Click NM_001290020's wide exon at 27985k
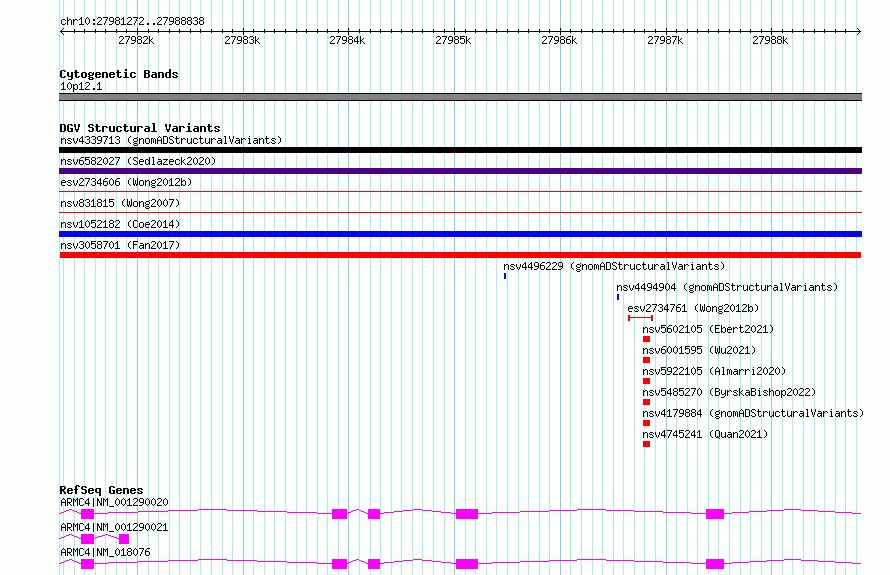The height and width of the screenshot is (575, 890). (x=467, y=514)
